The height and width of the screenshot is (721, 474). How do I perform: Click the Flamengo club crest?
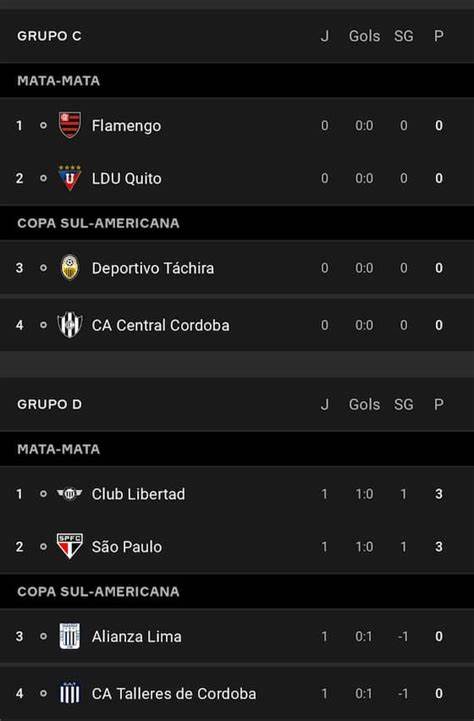pos(70,125)
